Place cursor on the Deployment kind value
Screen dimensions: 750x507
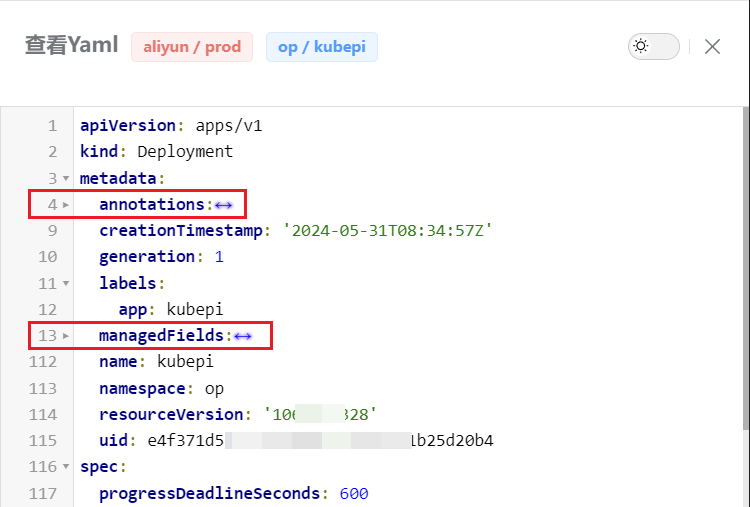[185, 152]
